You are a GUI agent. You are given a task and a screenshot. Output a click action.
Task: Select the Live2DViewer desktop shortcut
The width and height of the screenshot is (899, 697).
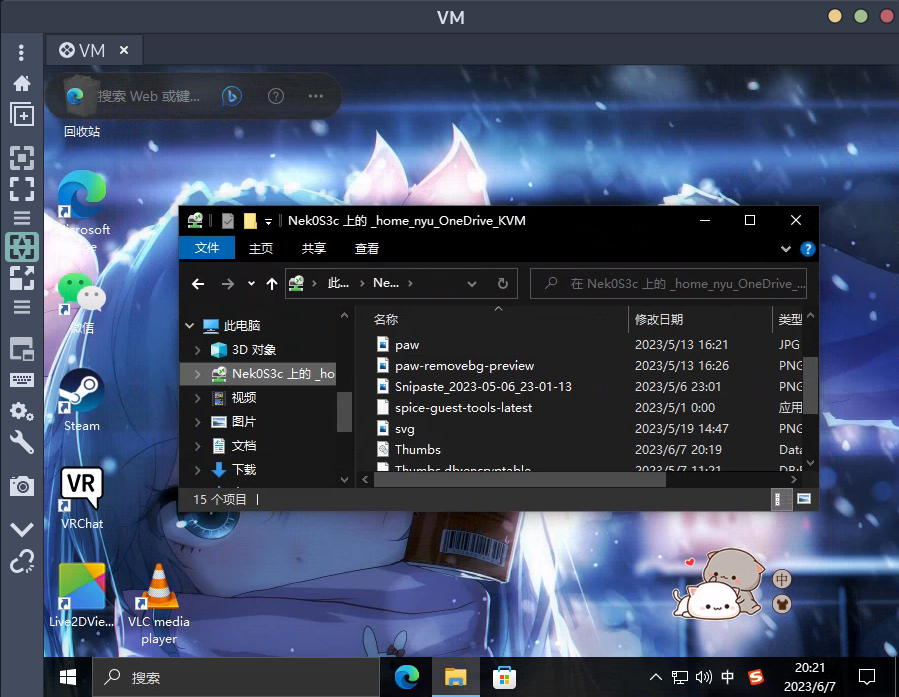82,596
